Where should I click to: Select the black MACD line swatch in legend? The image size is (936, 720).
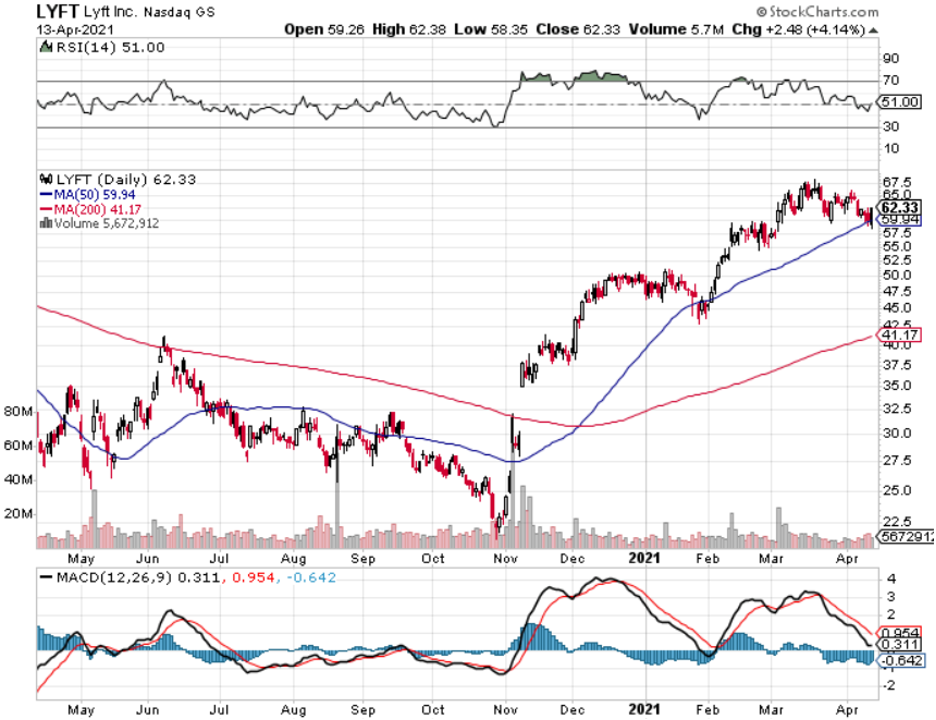(x=46, y=577)
